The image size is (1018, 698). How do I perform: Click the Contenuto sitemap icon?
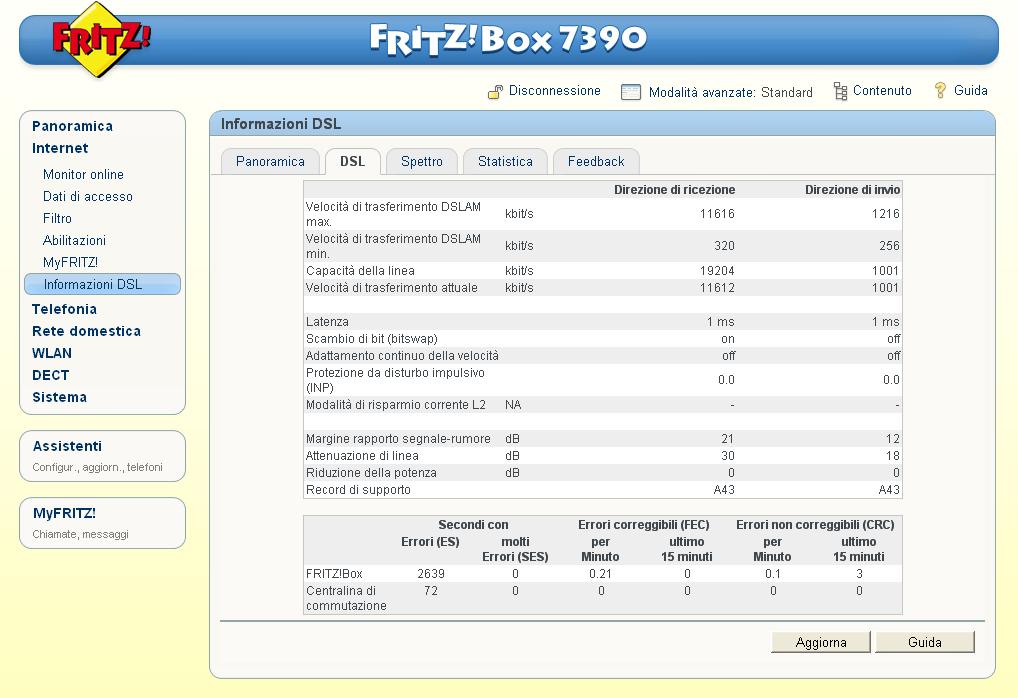coord(840,92)
